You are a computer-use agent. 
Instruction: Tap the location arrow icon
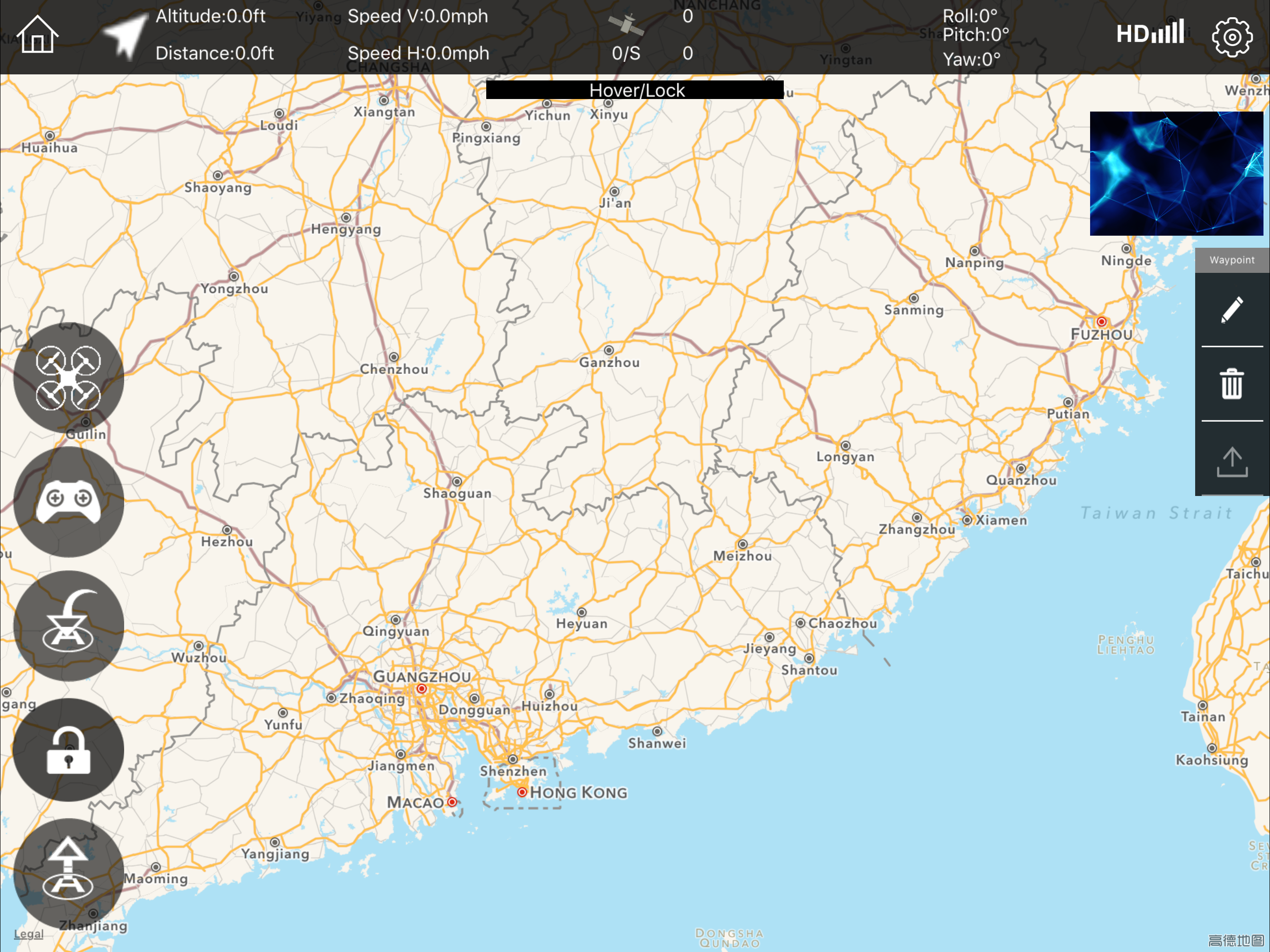[125, 36]
